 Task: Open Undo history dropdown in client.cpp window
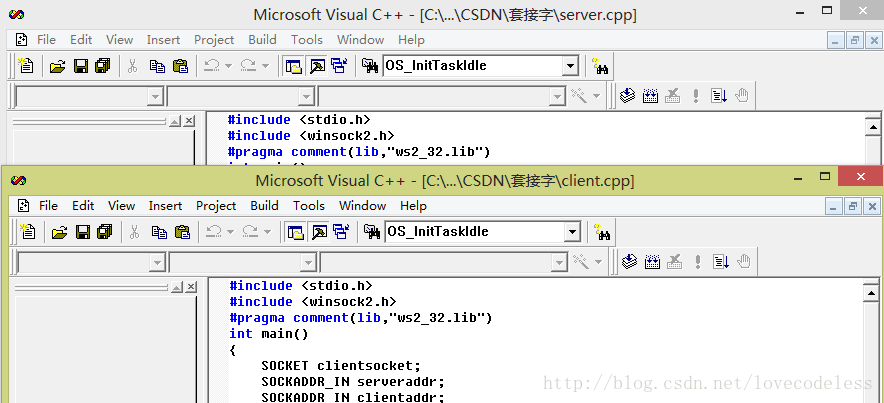coord(231,232)
